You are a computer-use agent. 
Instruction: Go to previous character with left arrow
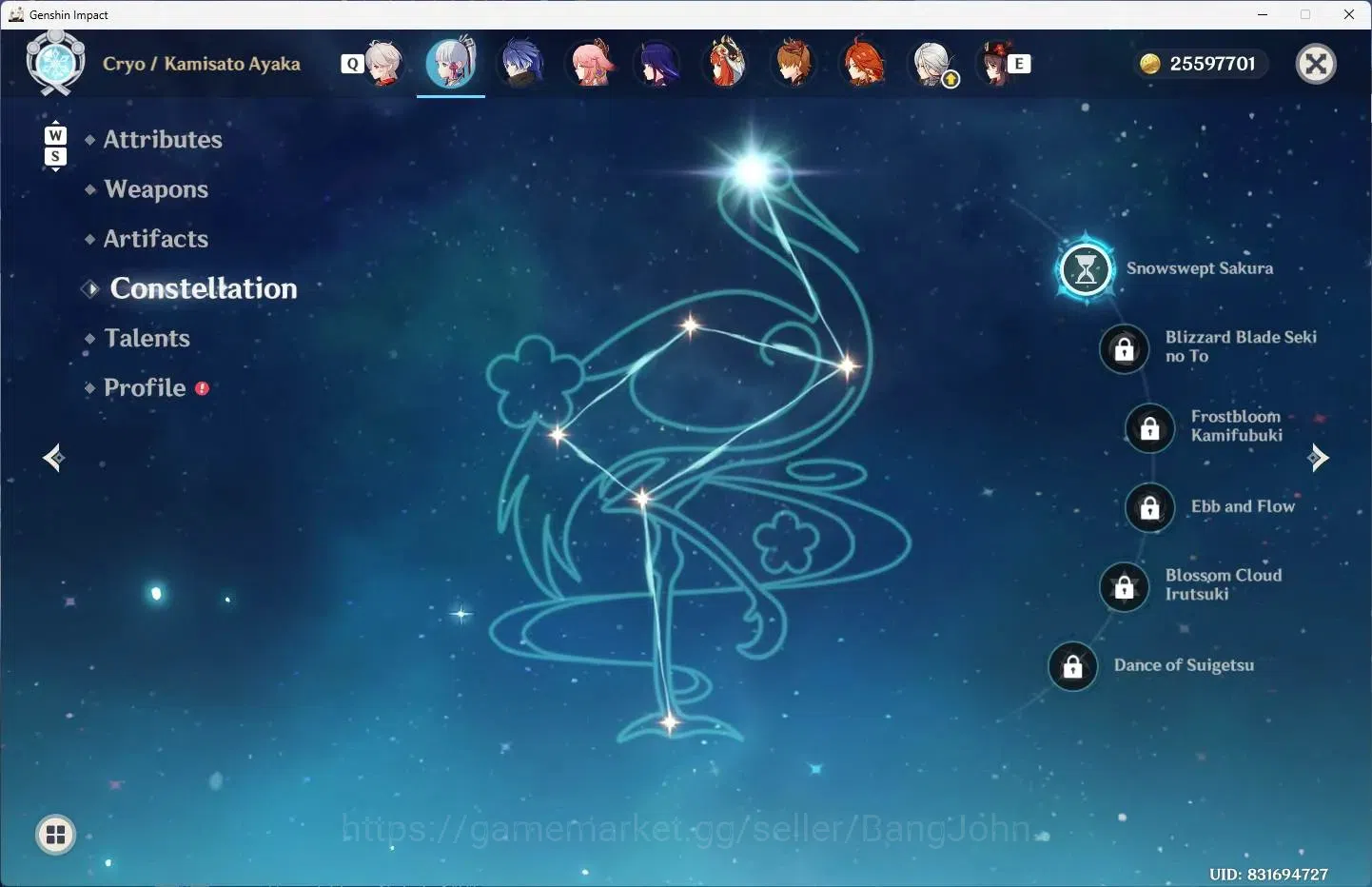click(54, 458)
